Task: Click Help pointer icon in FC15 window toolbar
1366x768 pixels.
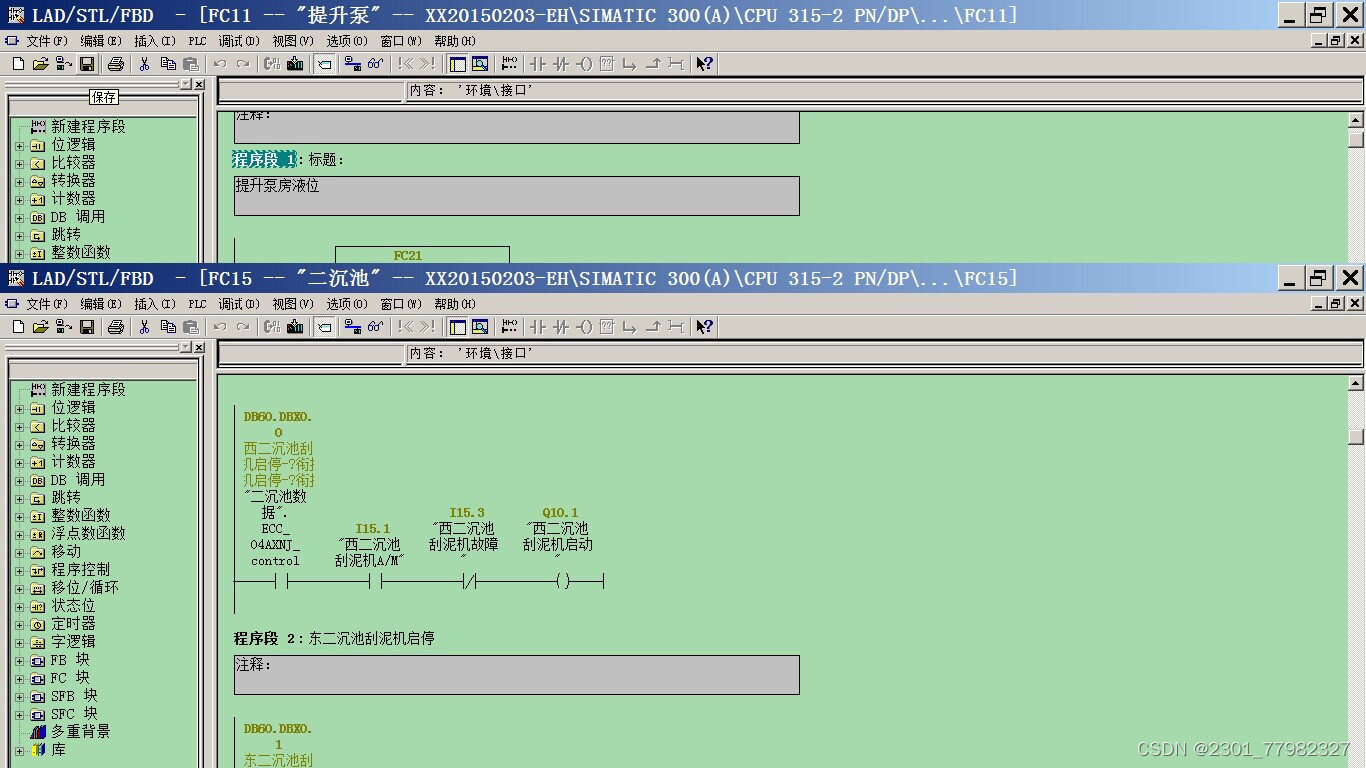Action: (705, 327)
